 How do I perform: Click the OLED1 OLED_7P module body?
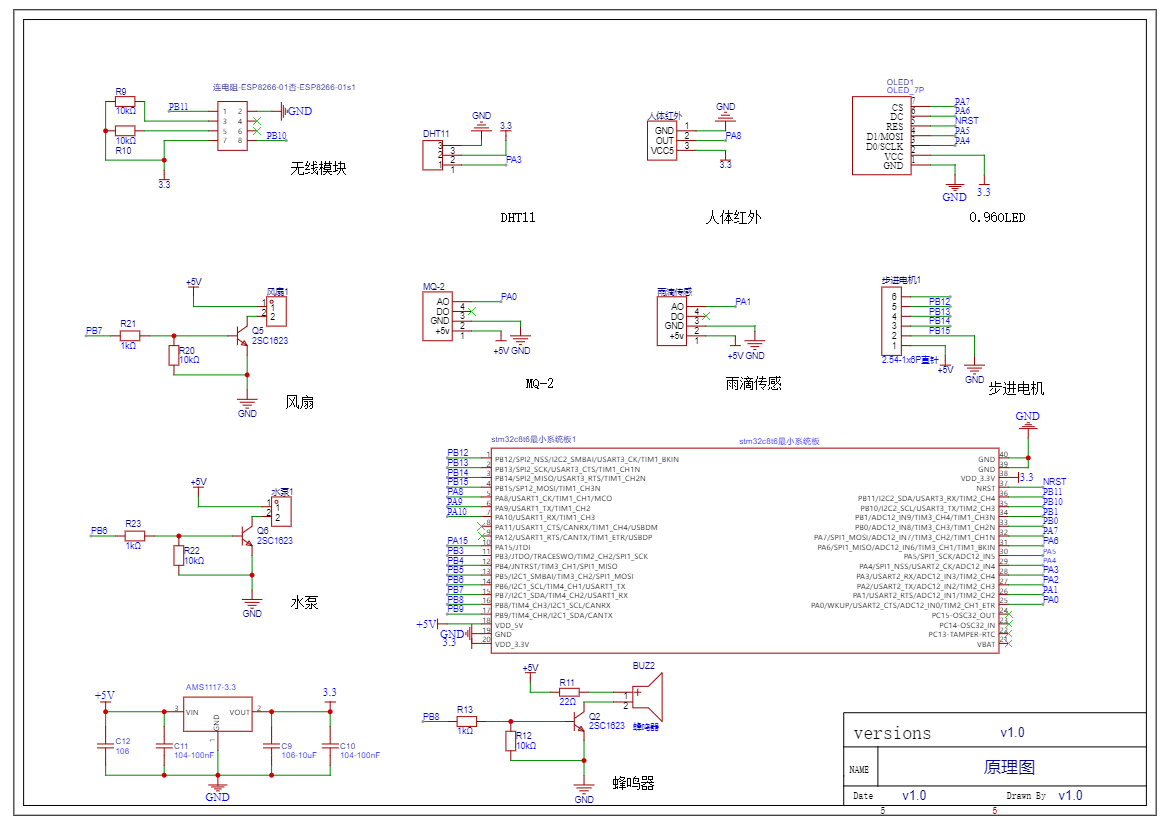coord(881,136)
